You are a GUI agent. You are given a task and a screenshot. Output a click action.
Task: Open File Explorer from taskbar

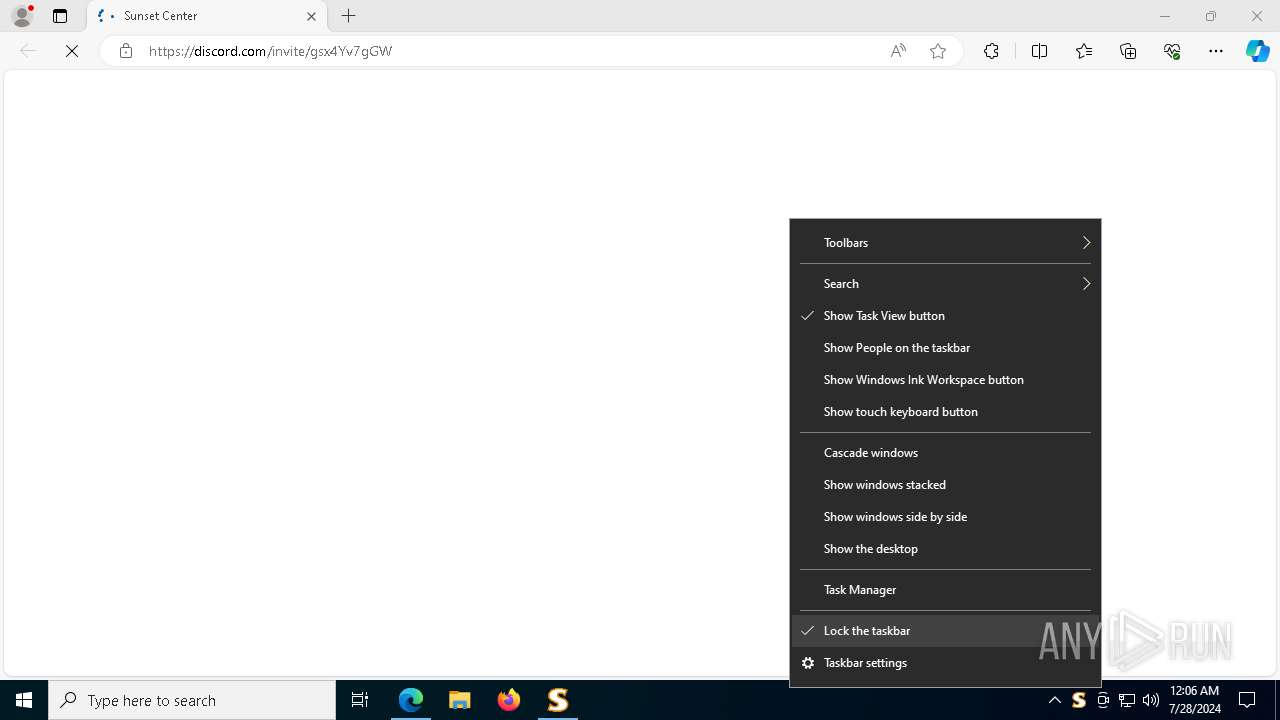460,700
